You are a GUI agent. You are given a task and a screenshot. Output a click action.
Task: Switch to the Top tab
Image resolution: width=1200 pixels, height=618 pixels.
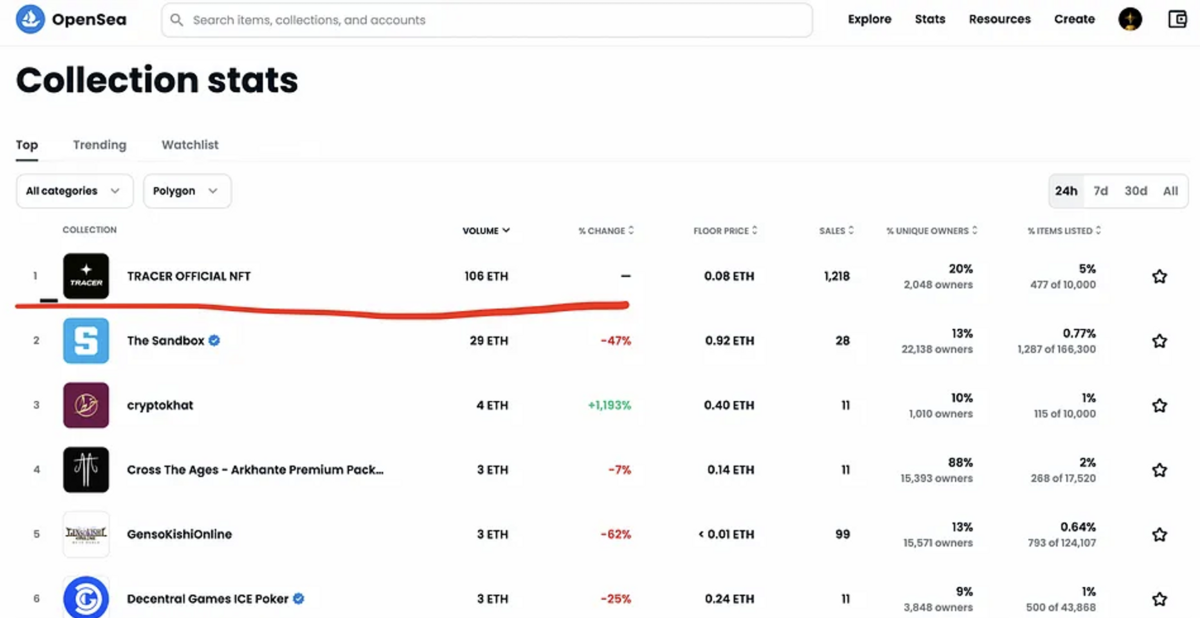click(x=27, y=145)
